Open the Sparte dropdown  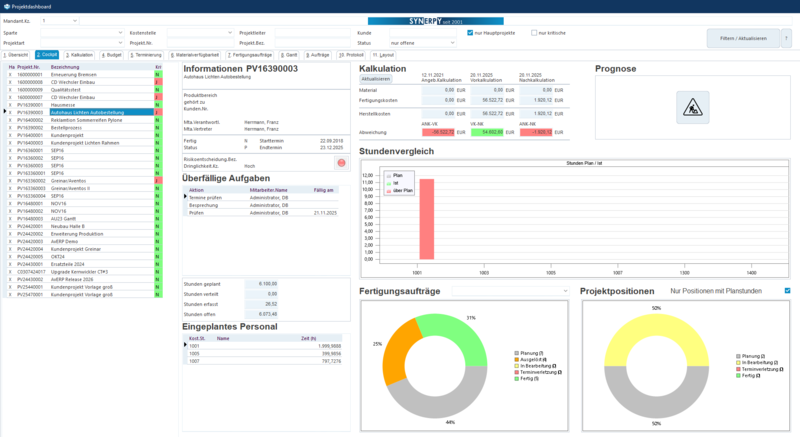tap(122, 32)
